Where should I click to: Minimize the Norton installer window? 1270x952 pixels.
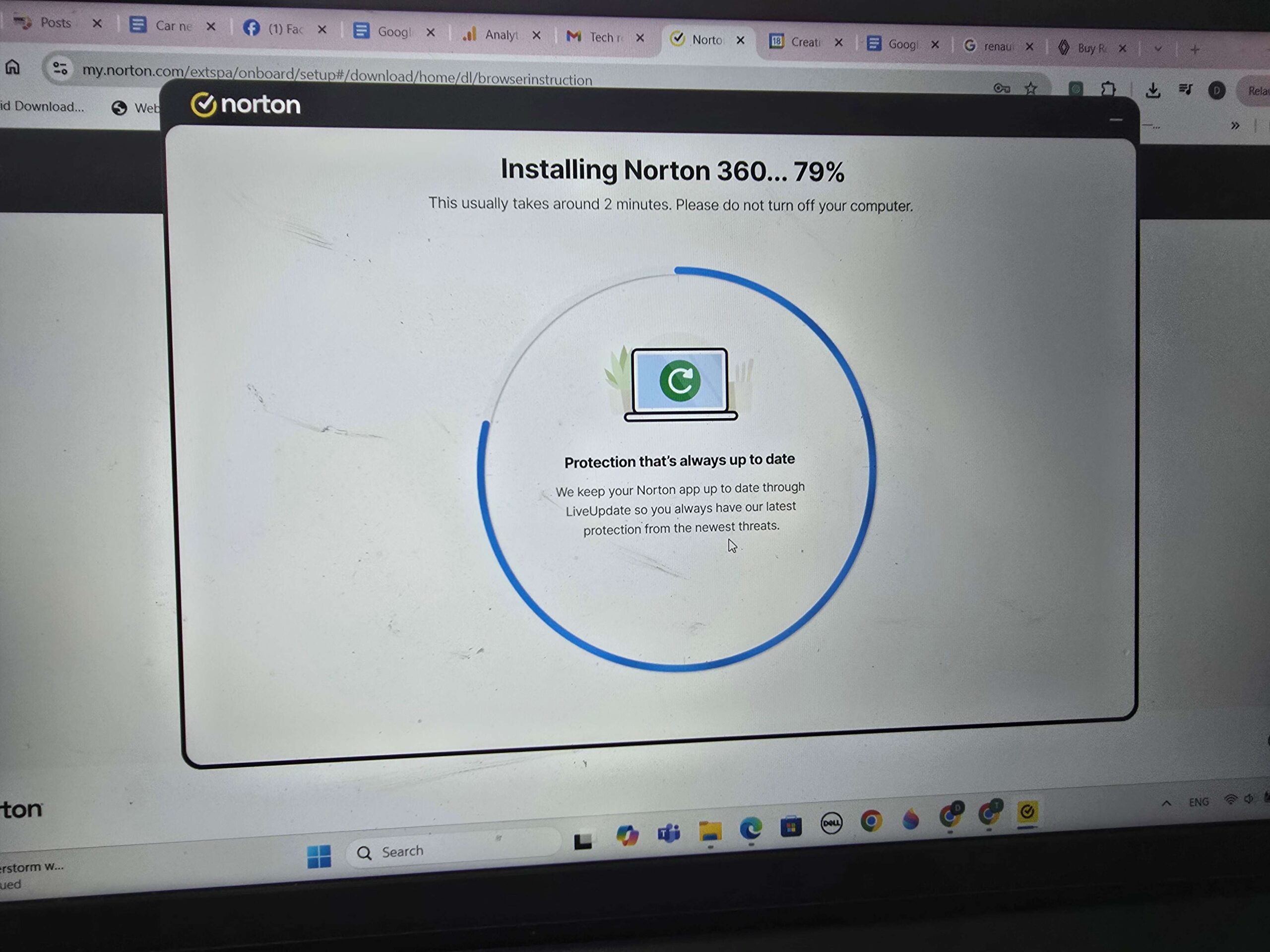[x=1116, y=120]
